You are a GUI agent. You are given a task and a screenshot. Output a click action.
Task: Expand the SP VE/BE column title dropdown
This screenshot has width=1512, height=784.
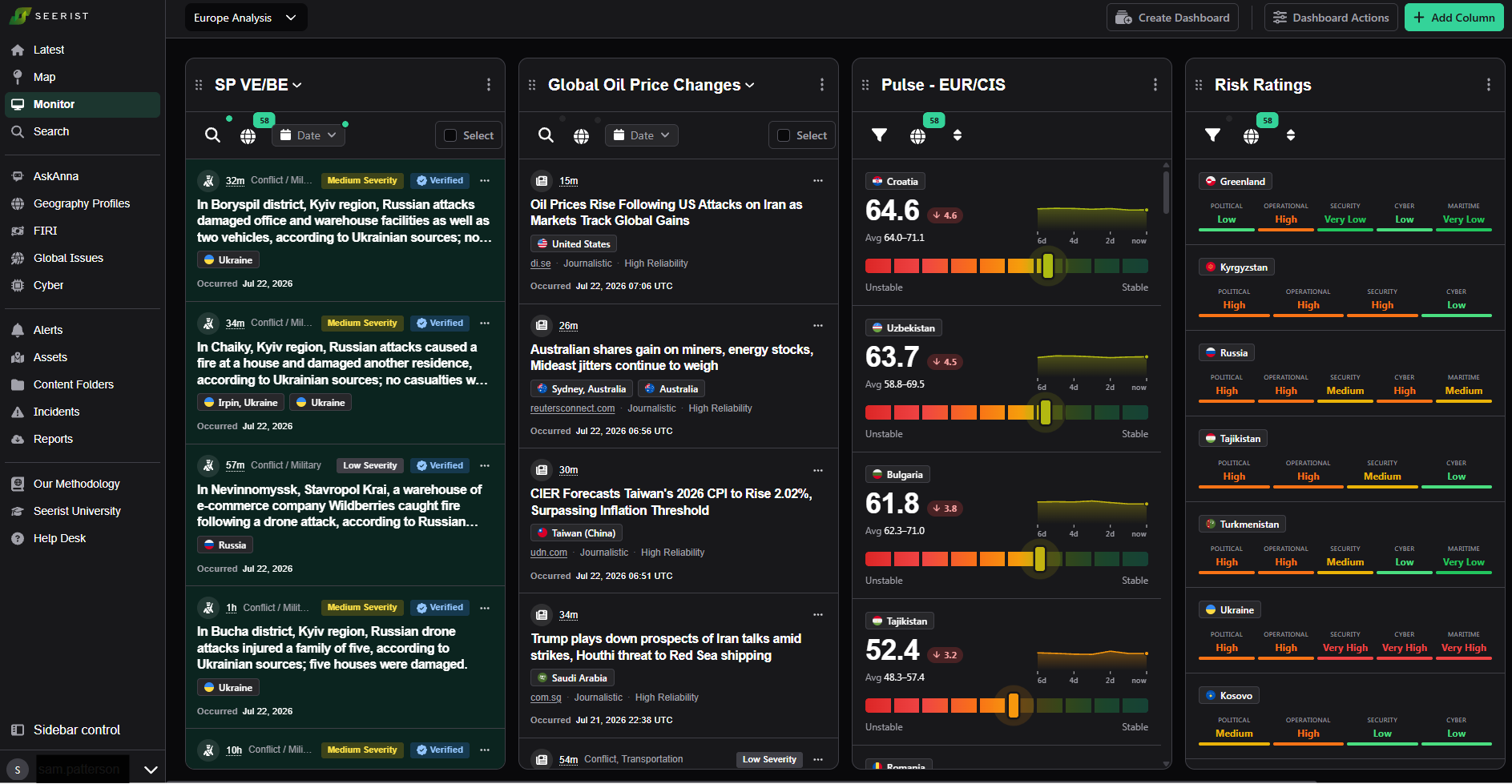point(297,85)
